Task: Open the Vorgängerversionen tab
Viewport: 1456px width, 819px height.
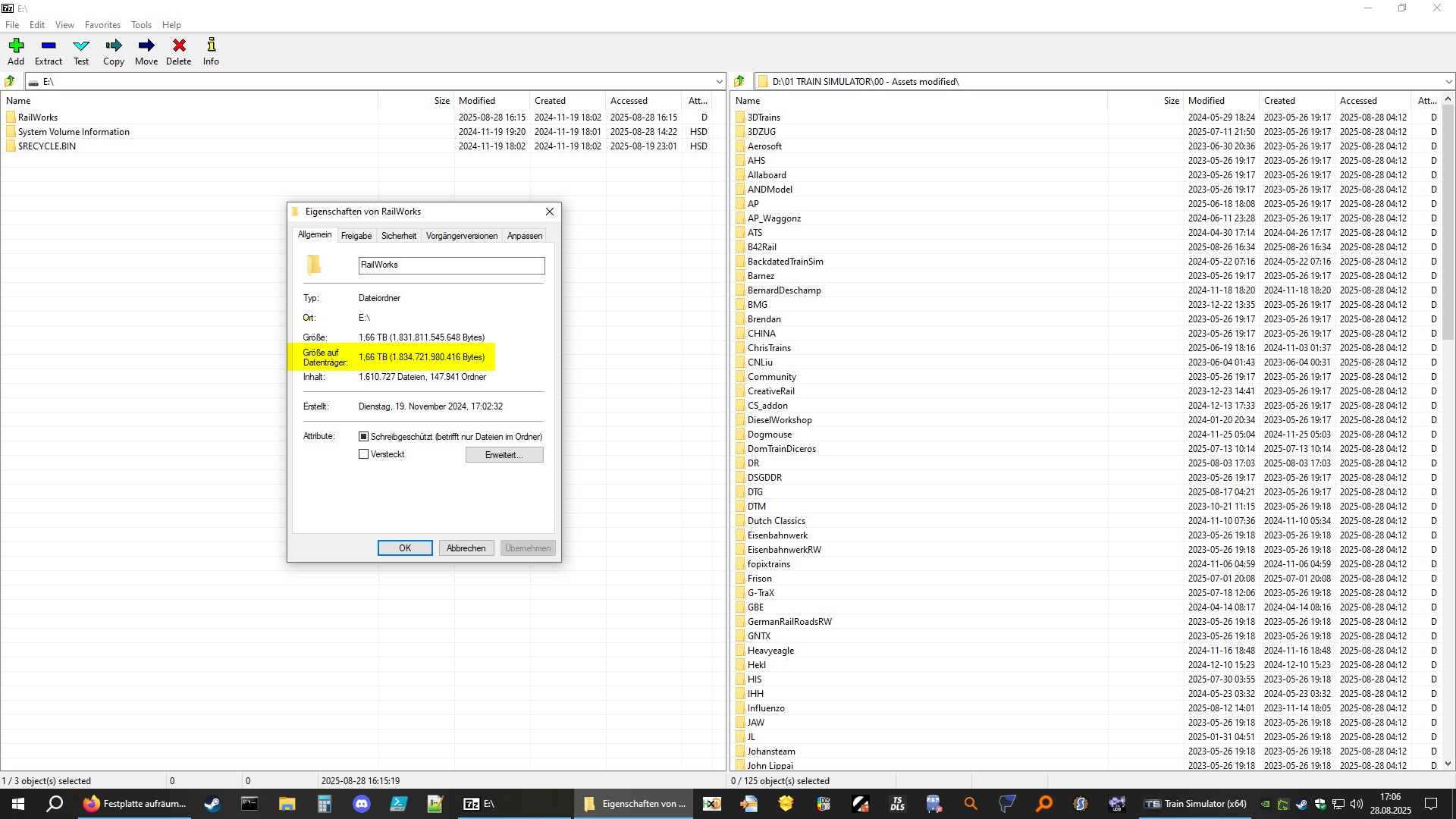Action: coord(461,236)
